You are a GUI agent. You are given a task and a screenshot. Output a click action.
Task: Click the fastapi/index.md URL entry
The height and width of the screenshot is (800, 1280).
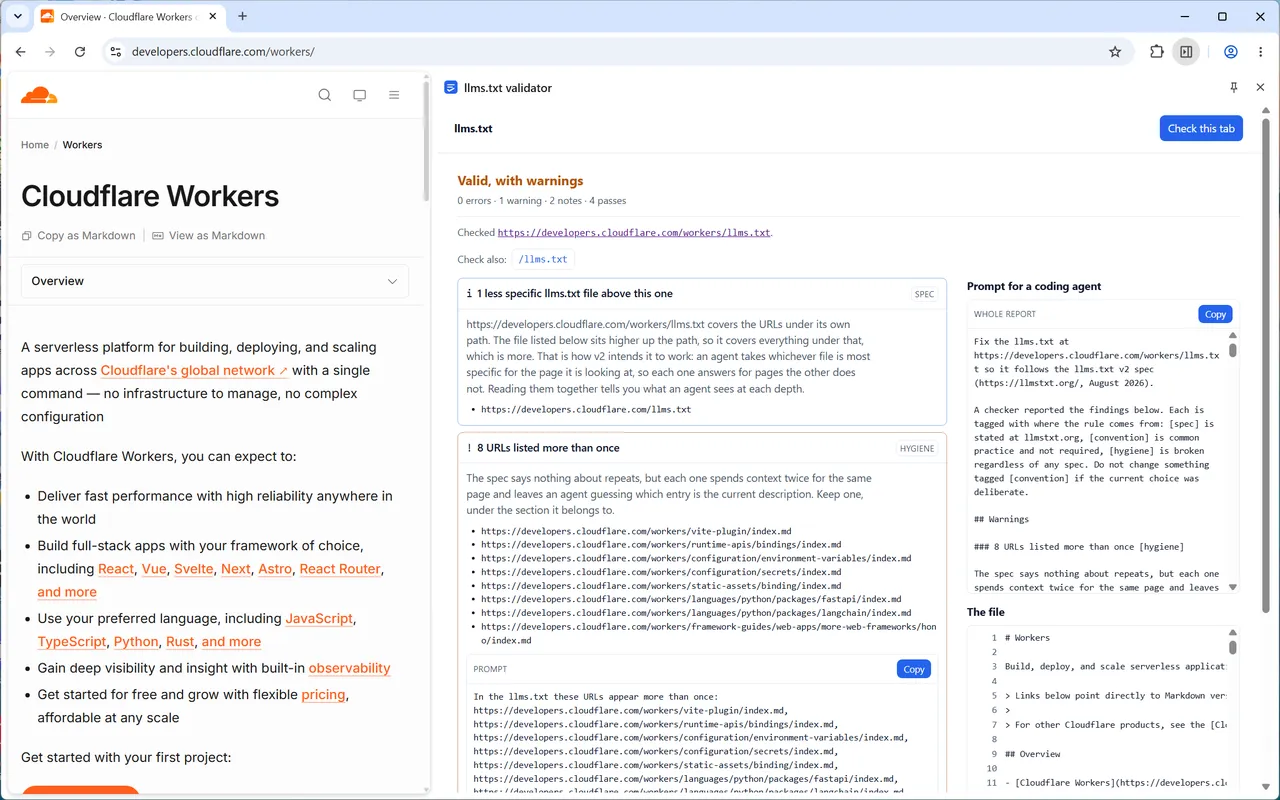click(691, 600)
